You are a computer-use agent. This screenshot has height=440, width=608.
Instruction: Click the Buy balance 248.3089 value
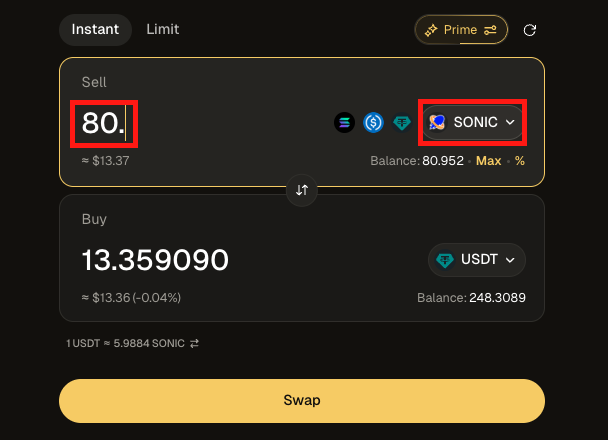pyautogui.click(x=499, y=298)
